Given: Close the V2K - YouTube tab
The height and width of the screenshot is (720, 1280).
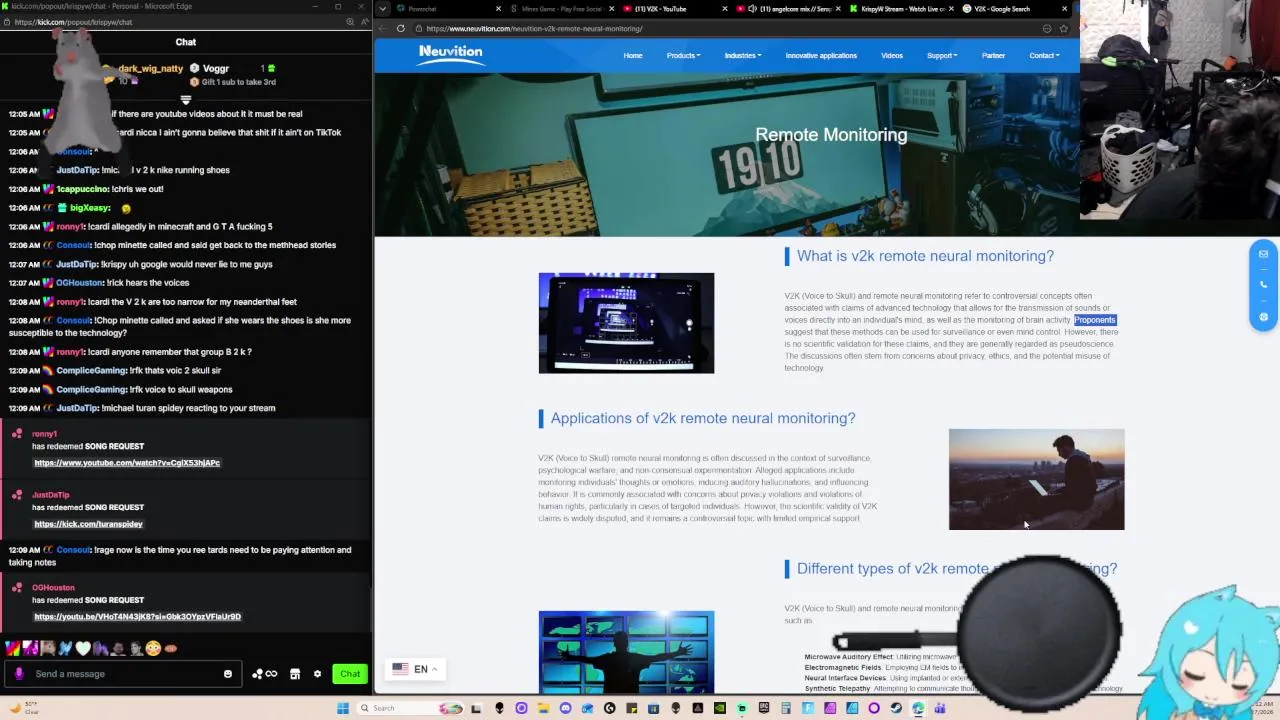Looking at the screenshot, I should (x=726, y=9).
